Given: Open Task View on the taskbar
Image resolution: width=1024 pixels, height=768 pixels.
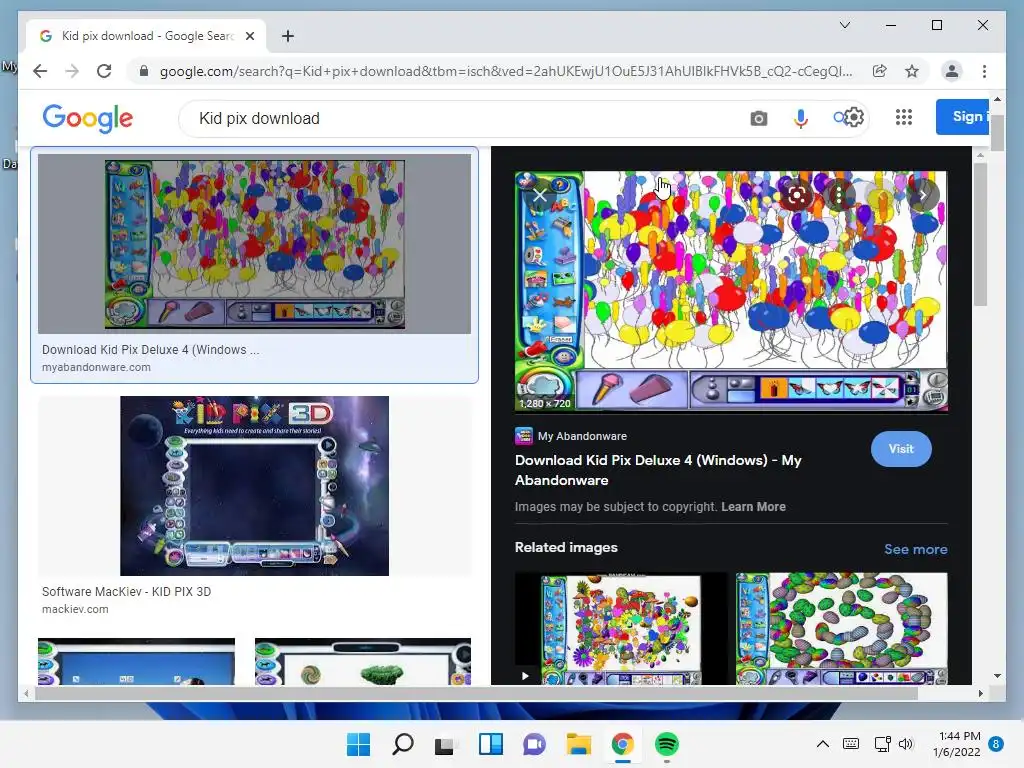Looking at the screenshot, I should [x=446, y=744].
